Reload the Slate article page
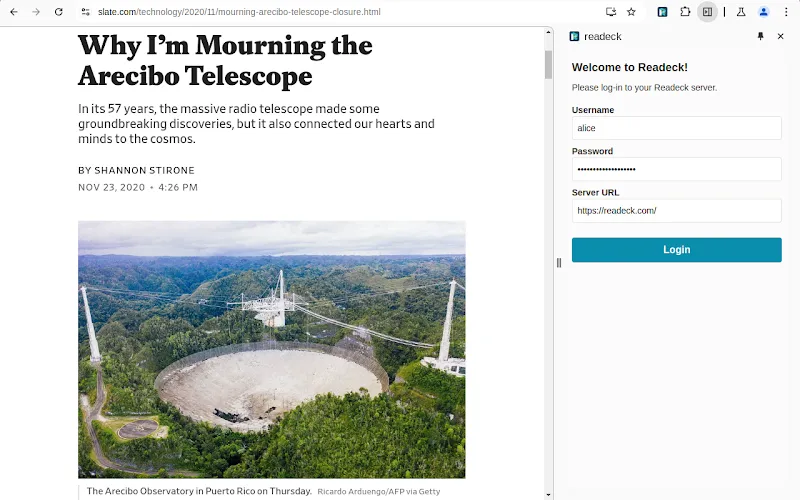The width and height of the screenshot is (800, 500). tap(58, 12)
